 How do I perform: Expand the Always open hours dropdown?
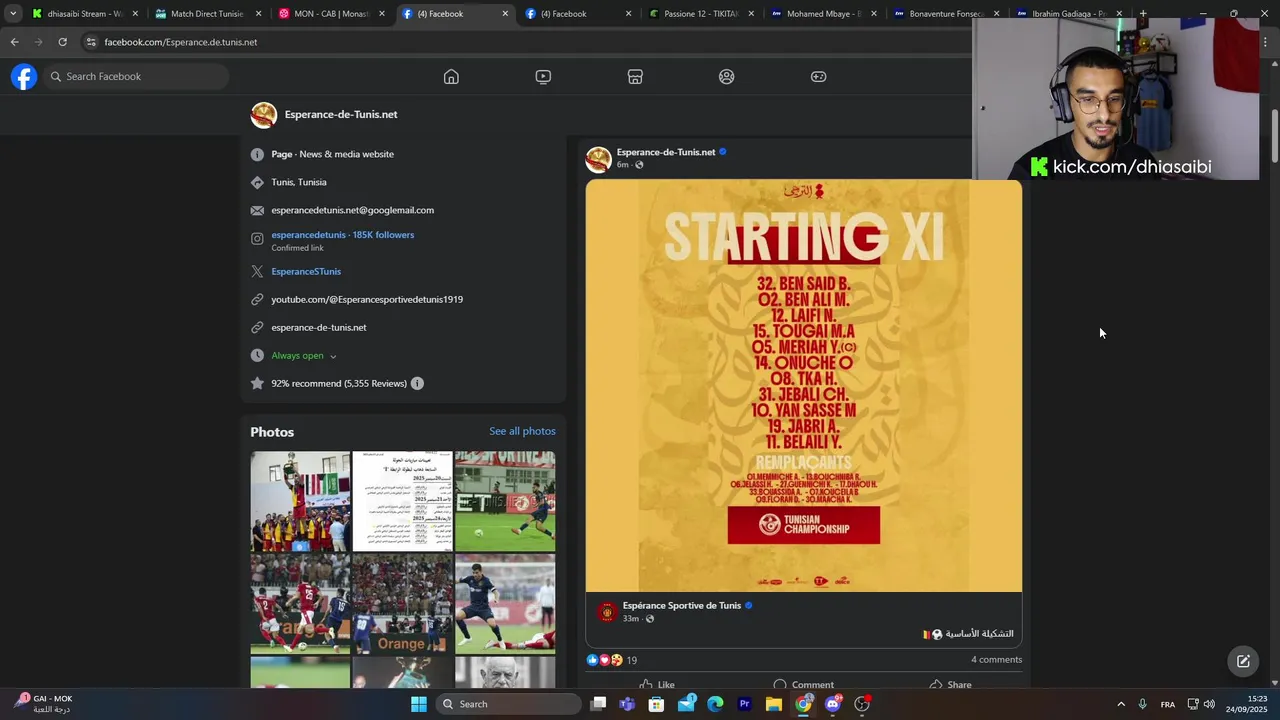click(333, 356)
